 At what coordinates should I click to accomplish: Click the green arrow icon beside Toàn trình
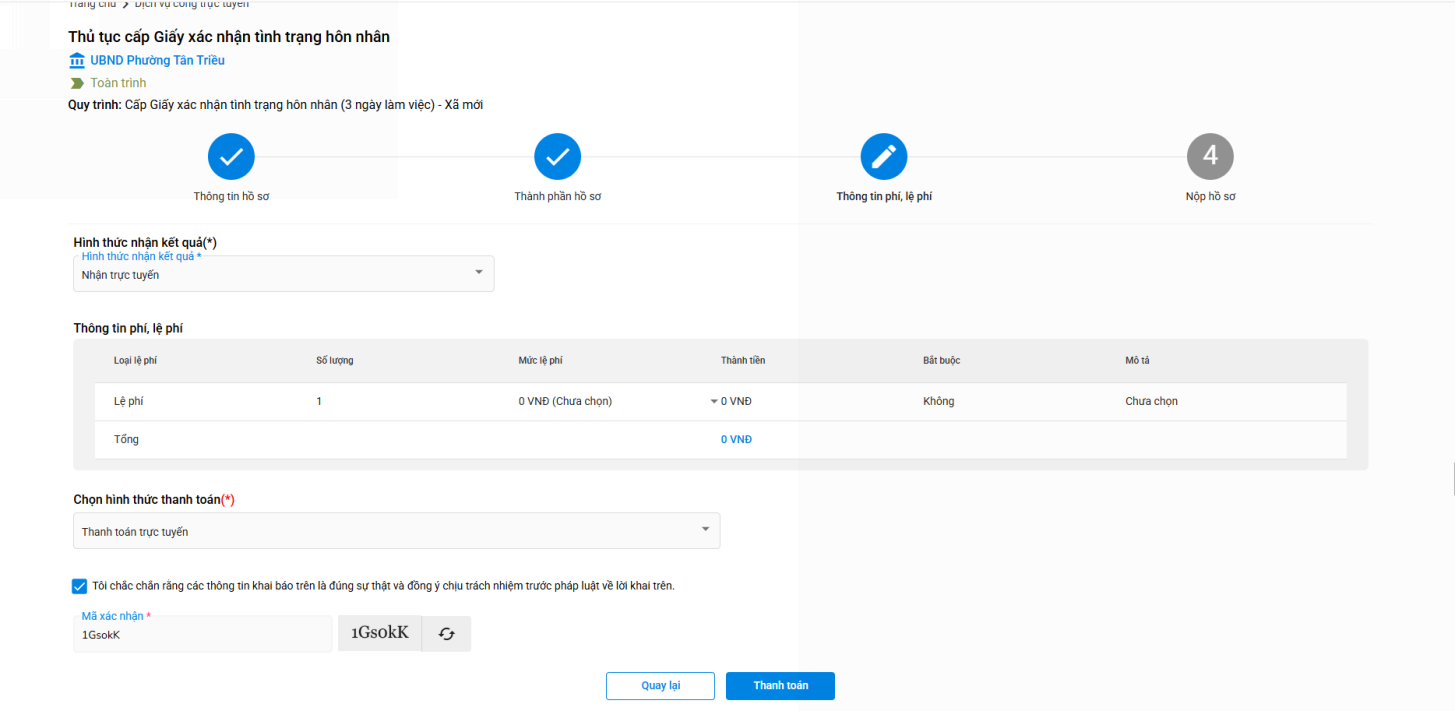point(77,83)
